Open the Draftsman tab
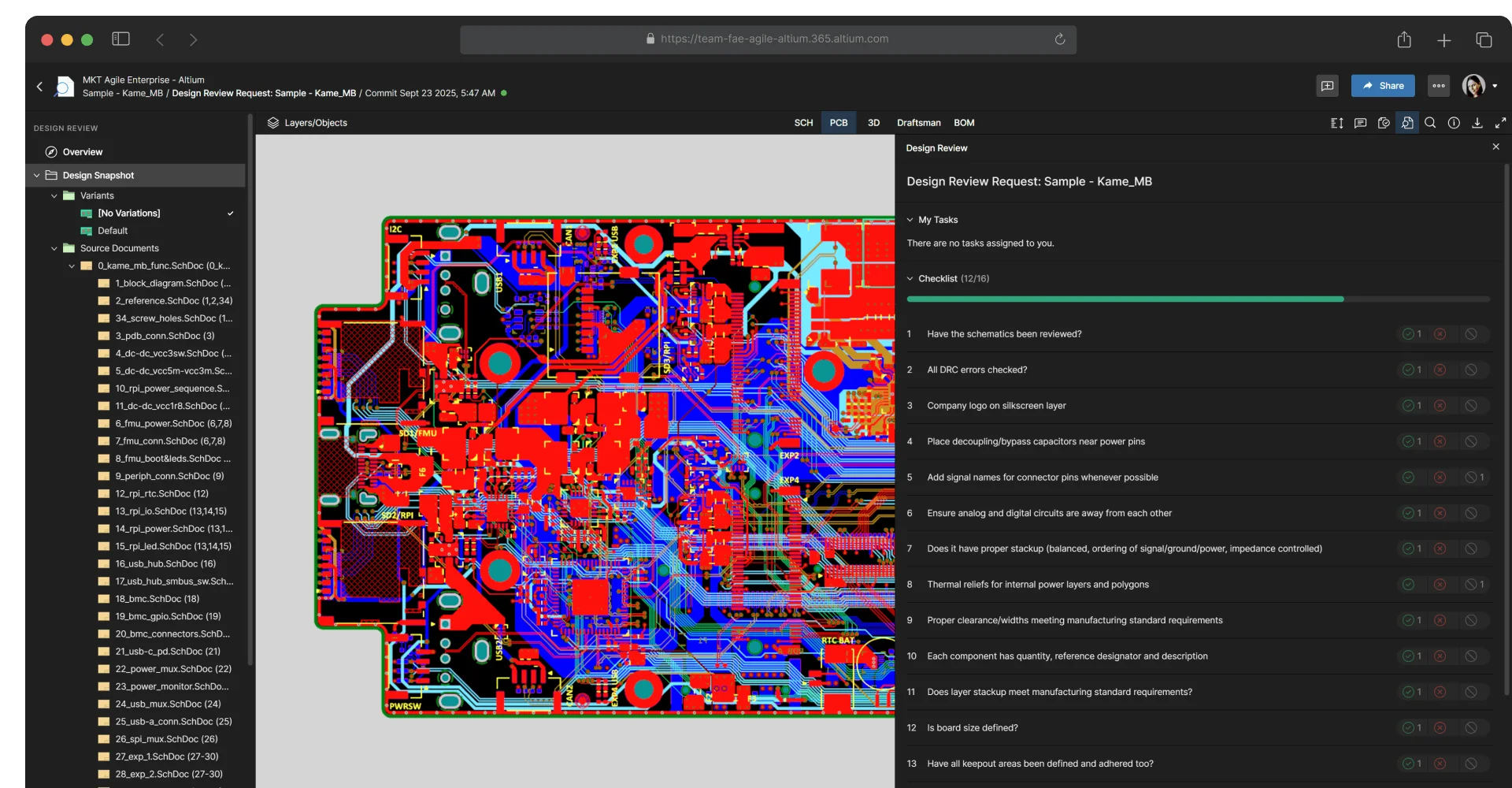 point(918,123)
